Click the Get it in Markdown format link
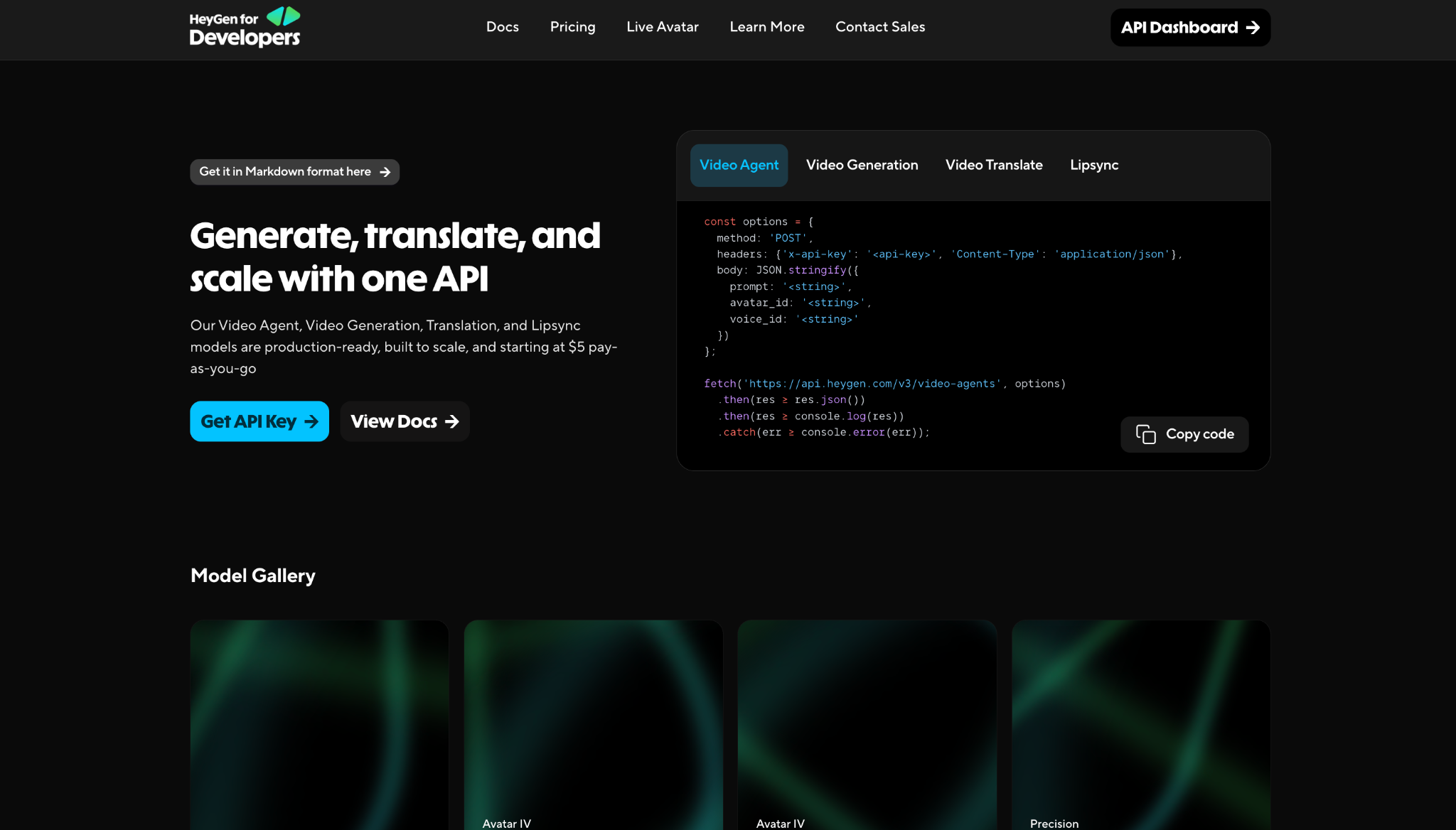 tap(285, 172)
